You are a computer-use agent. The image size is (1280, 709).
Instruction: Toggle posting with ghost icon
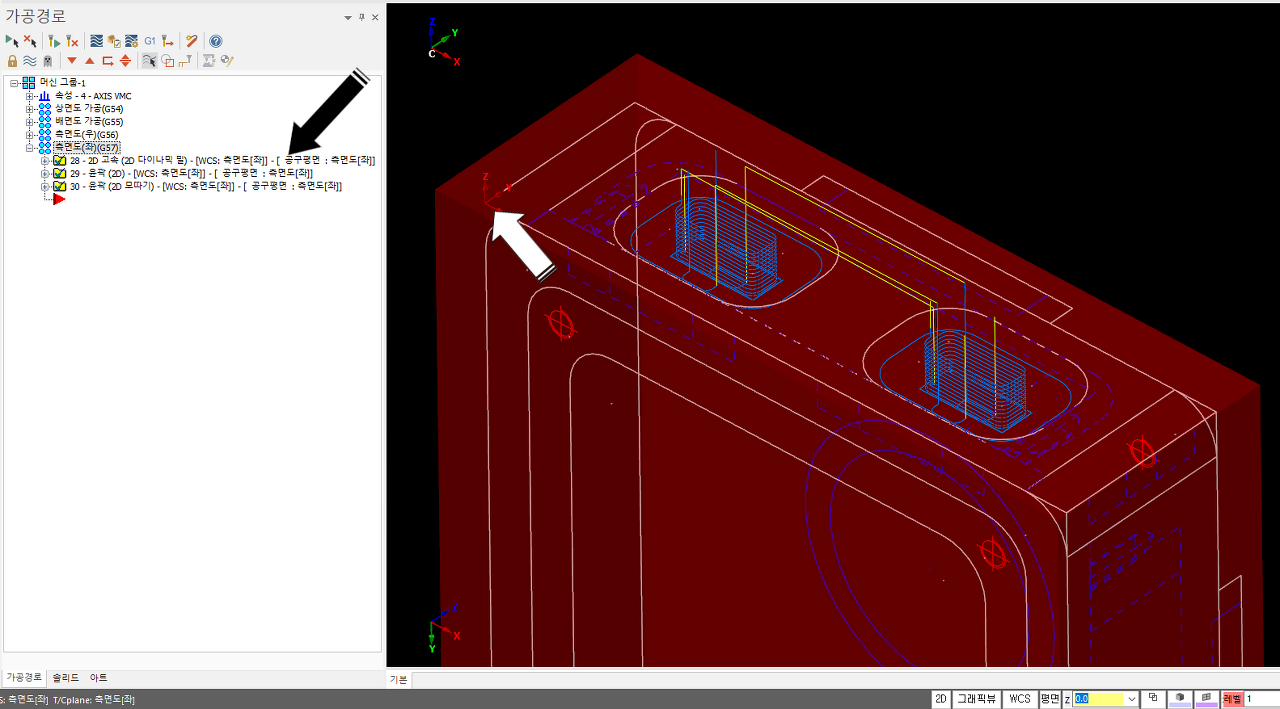(x=47, y=61)
